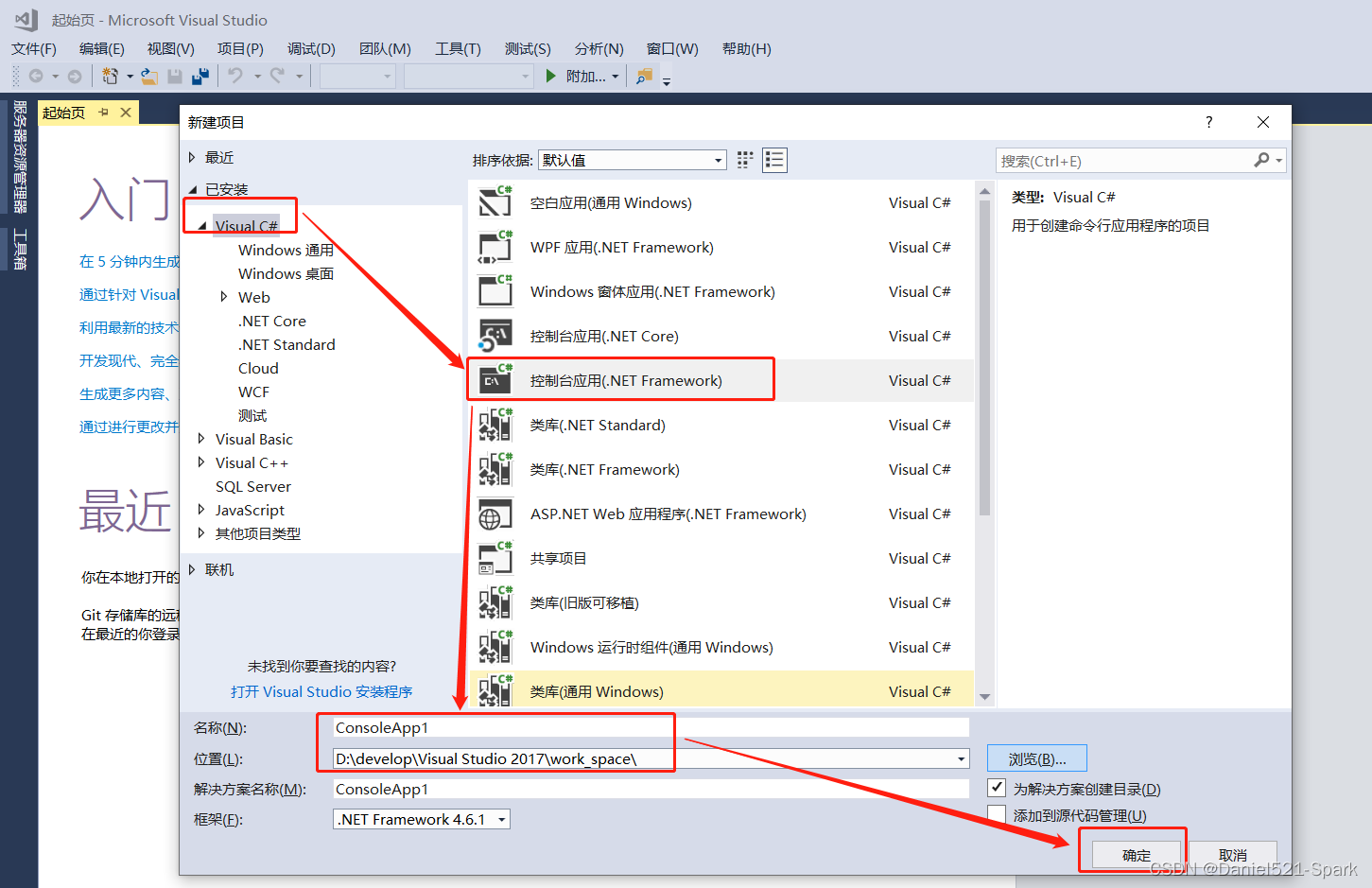Click the 取消 button
This screenshot has width=1372, height=888.
[1233, 855]
